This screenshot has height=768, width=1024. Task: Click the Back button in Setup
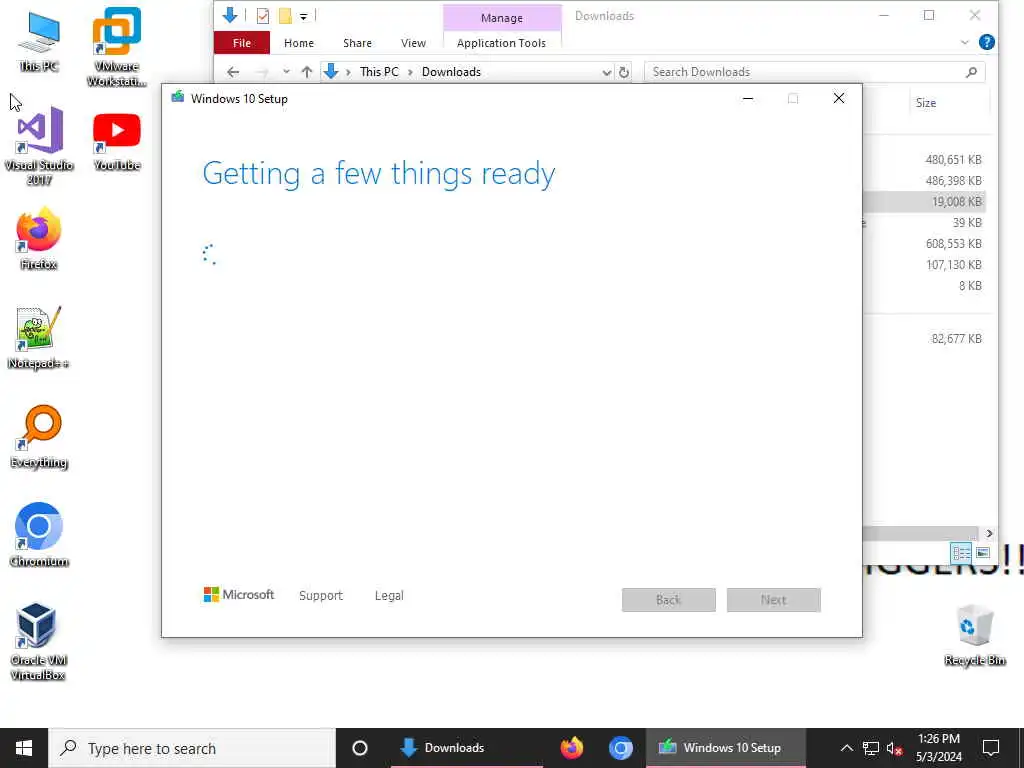point(668,600)
